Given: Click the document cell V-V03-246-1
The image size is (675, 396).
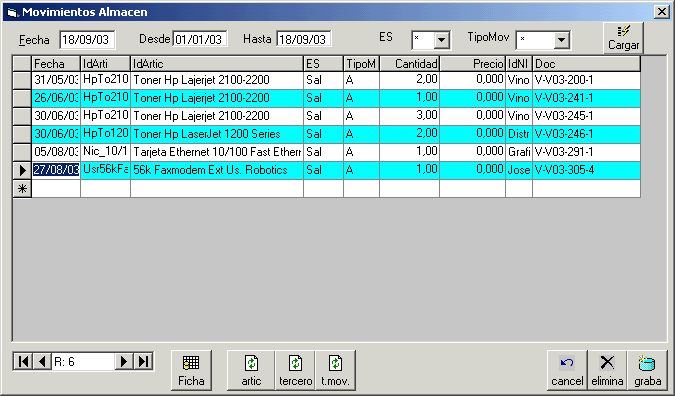Looking at the screenshot, I should pyautogui.click(x=586, y=134).
